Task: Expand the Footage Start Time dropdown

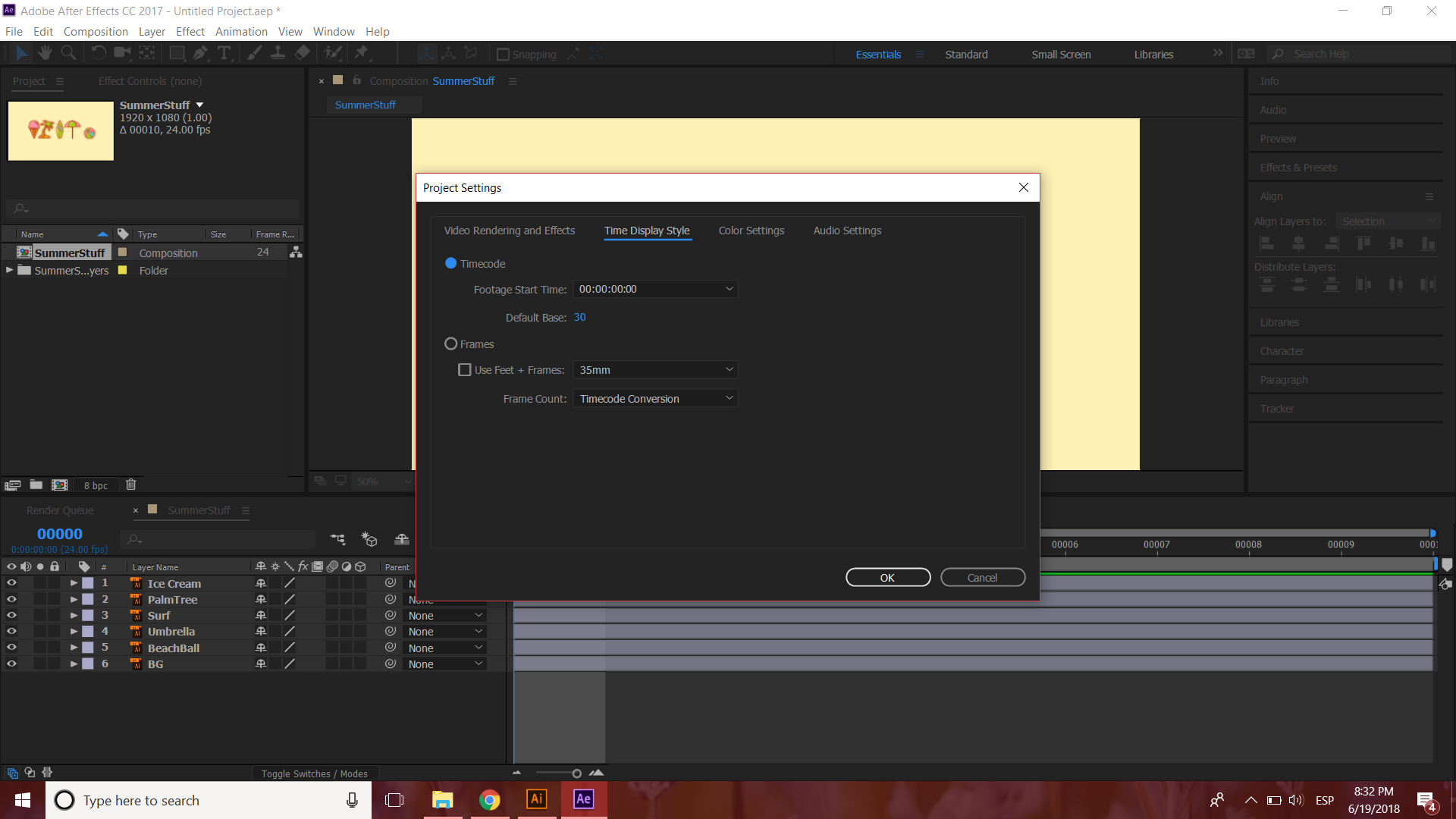Action: [728, 288]
